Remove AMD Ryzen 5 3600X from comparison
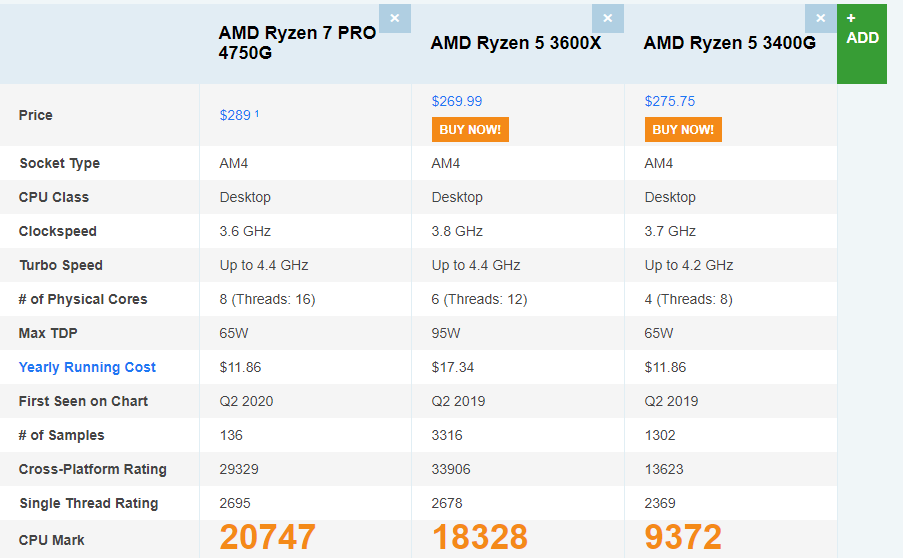The image size is (903, 558). [607, 18]
